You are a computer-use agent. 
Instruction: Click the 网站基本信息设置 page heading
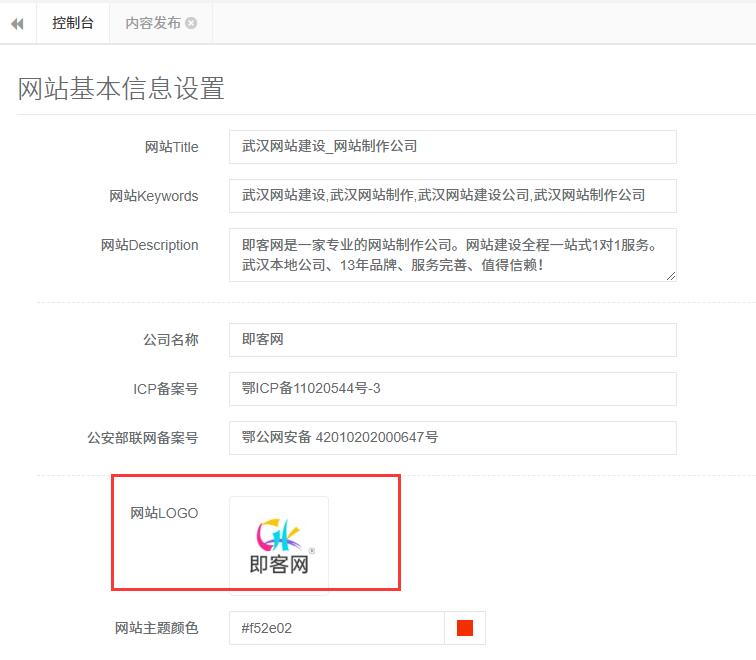click(x=121, y=88)
